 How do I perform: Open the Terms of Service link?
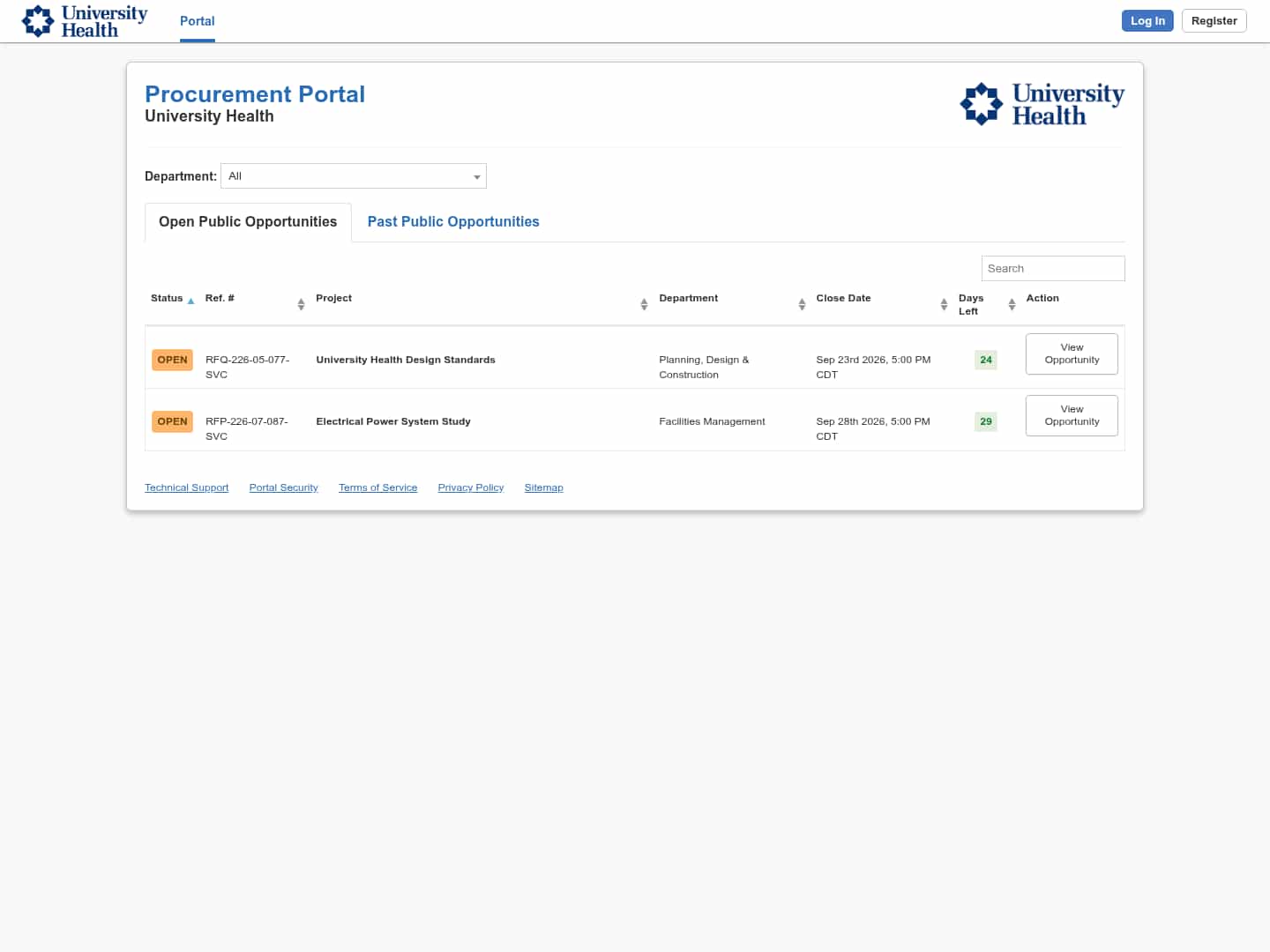(377, 487)
